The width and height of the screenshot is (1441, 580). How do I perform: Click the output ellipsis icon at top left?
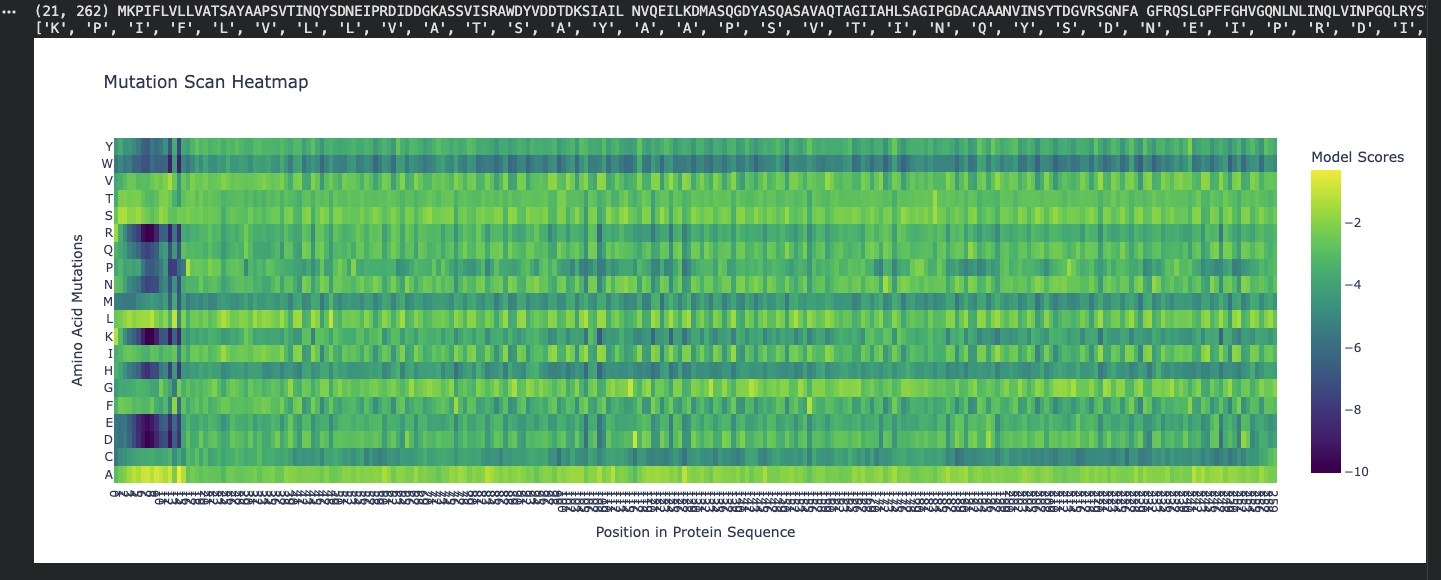click(10, 10)
